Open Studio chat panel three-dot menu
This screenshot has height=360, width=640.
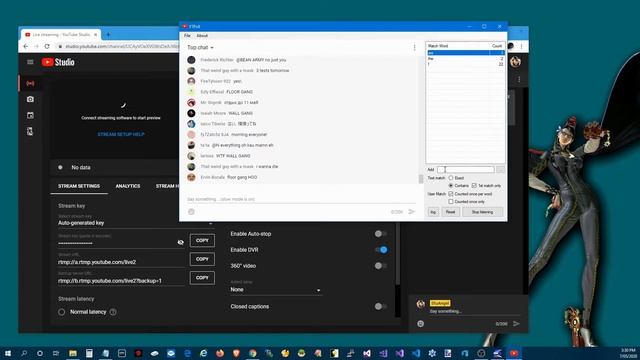tap(519, 80)
